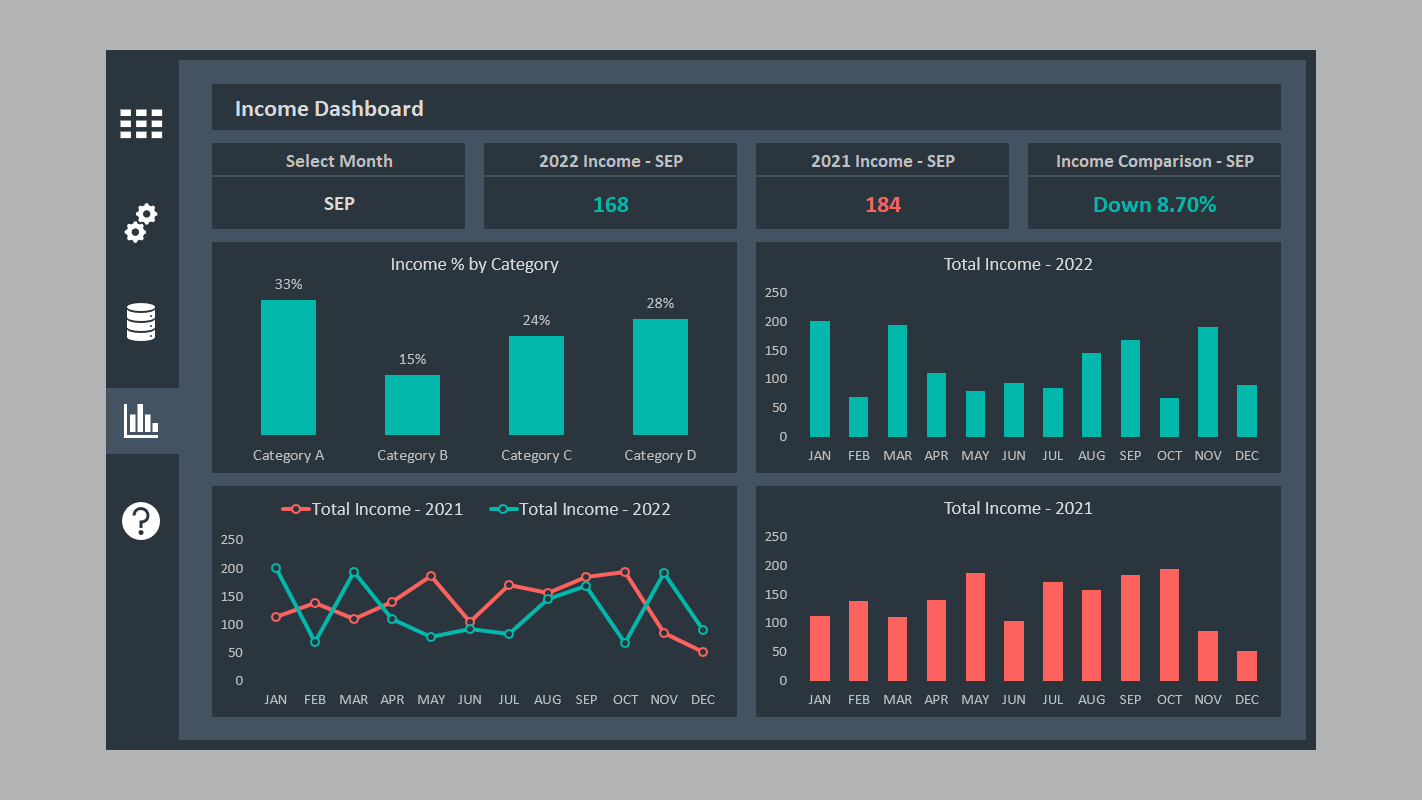Select the JUL bar in 2021 chart
1422x800 pixels.
(x=1053, y=632)
